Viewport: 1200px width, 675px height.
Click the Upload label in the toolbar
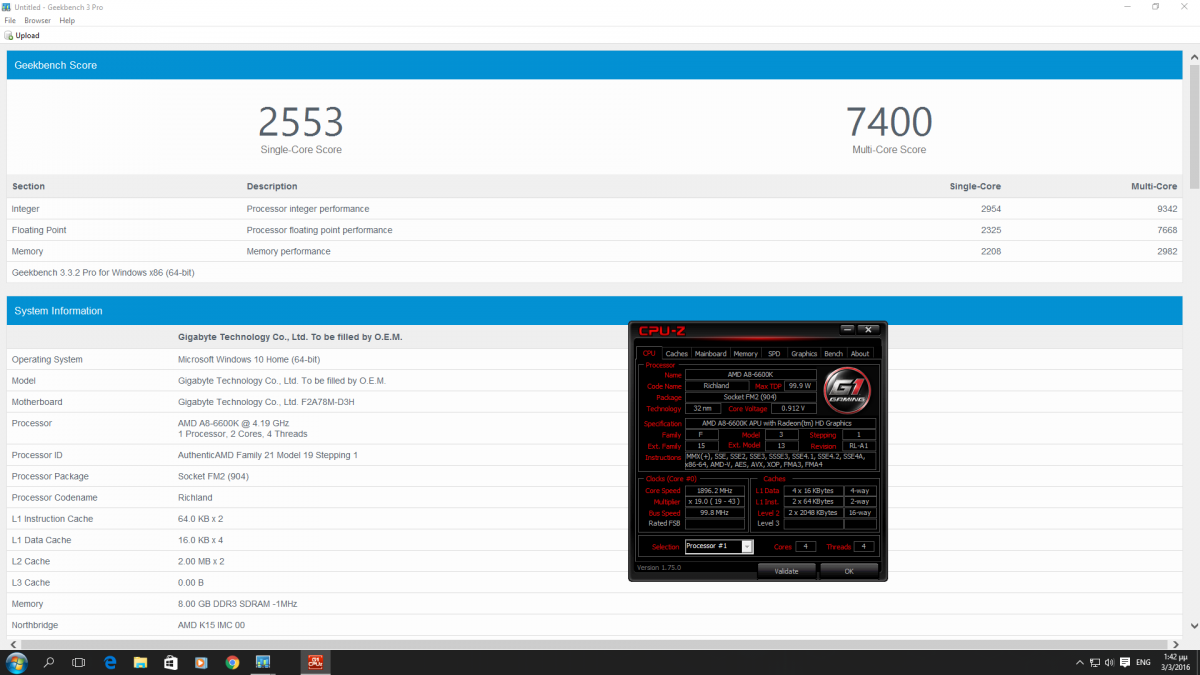(27, 35)
